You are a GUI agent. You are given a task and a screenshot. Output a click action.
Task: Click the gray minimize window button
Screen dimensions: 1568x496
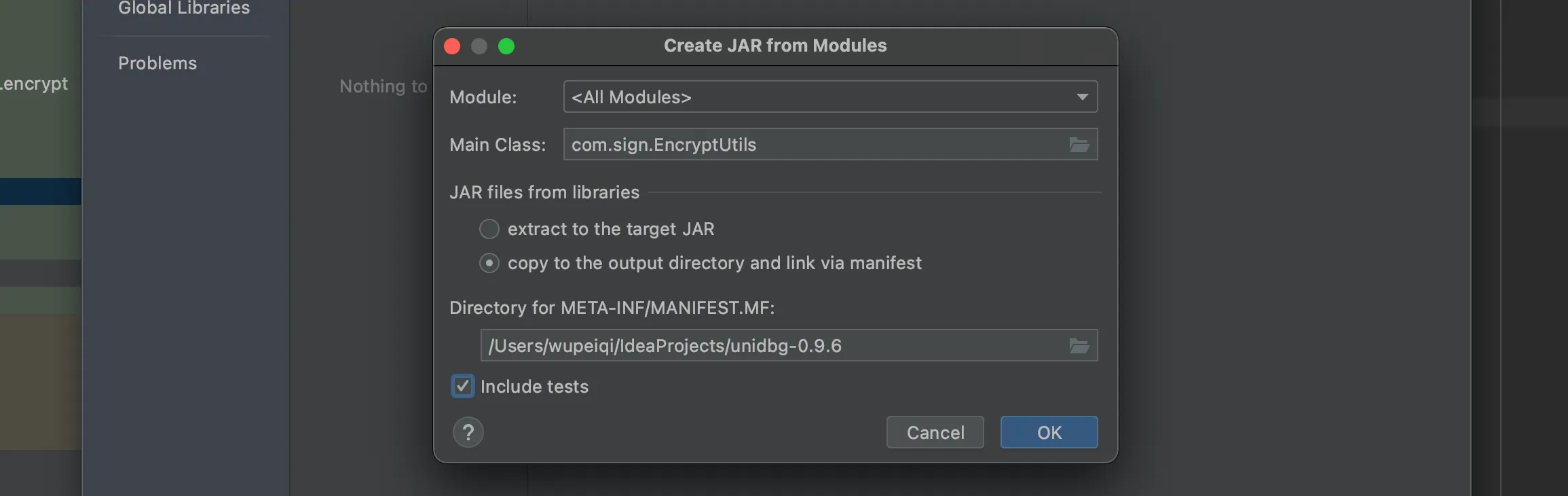pyautogui.click(x=479, y=46)
